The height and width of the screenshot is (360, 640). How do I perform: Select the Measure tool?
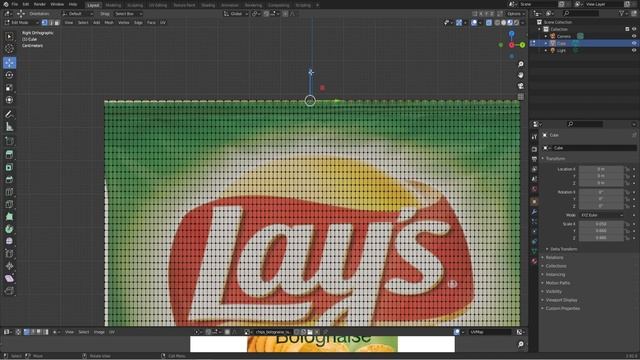tap(9, 127)
